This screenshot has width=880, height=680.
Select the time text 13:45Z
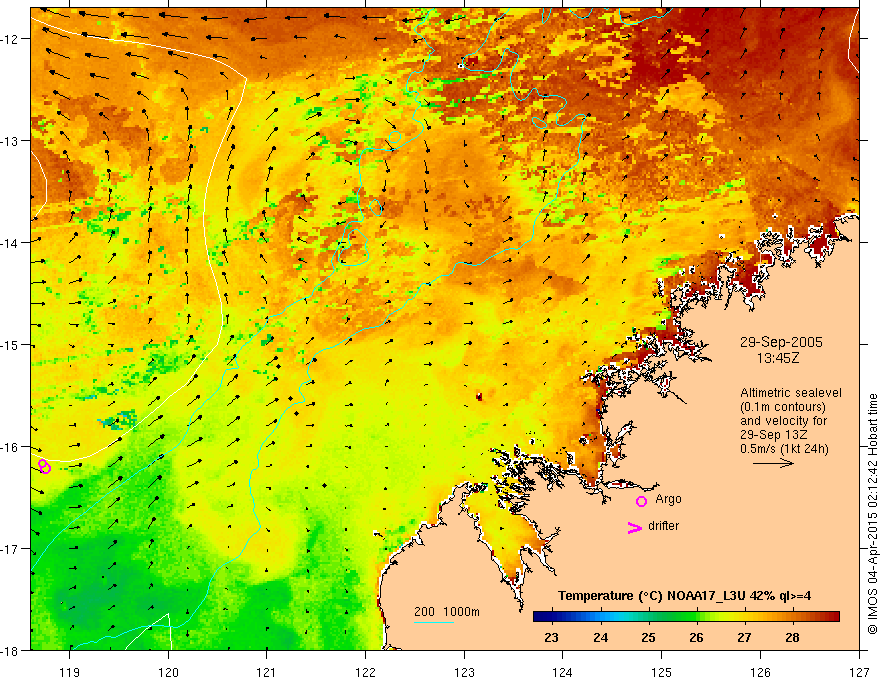[x=777, y=358]
